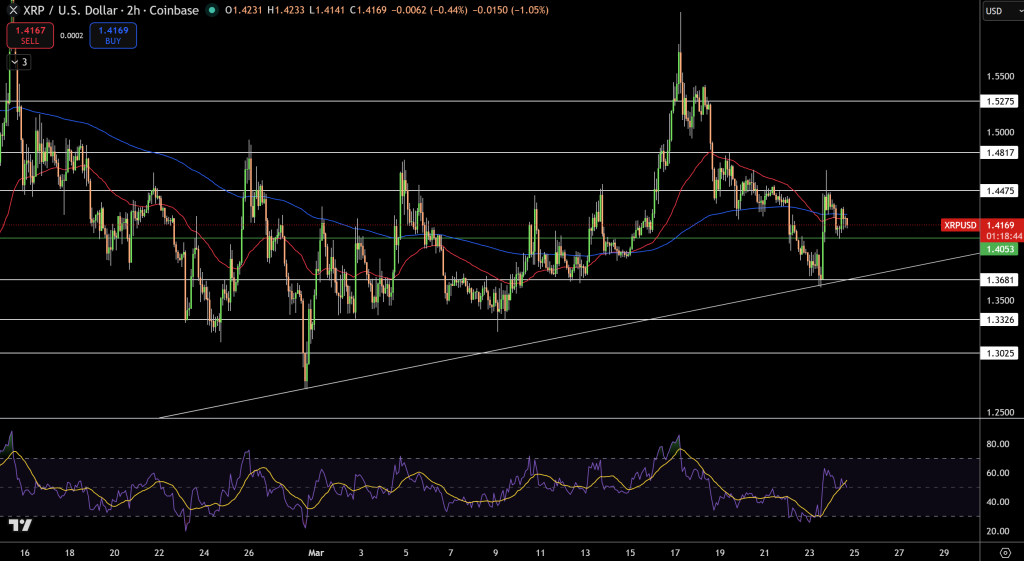Screen dimensions: 1024x561
Task: Select the green 1.4053 price label
Action: pos(999,249)
